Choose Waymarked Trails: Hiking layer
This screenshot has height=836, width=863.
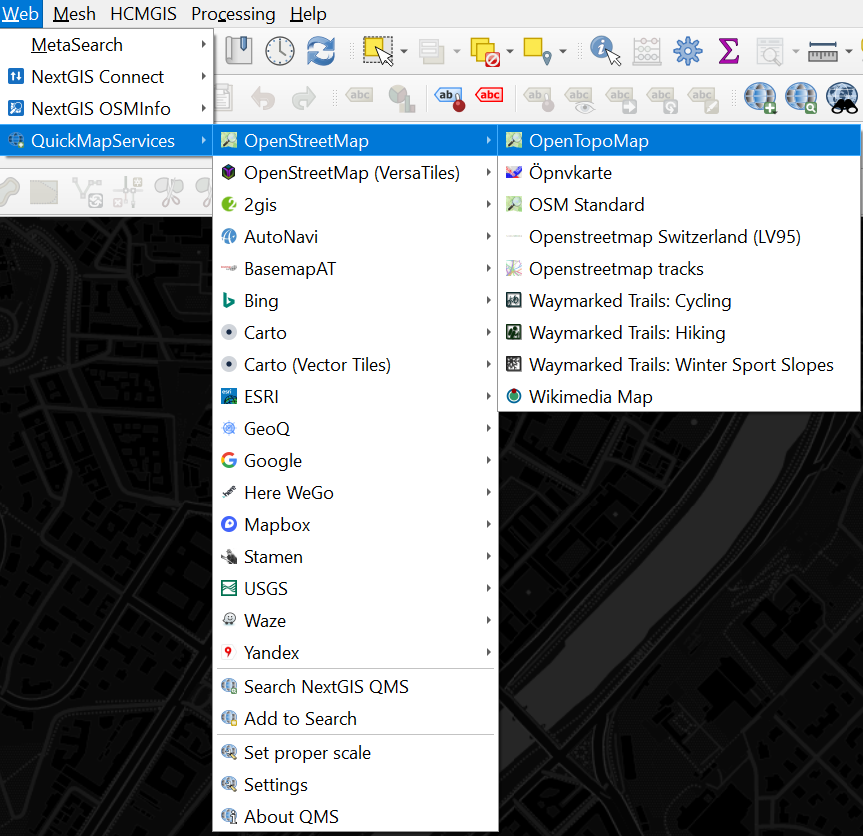(x=626, y=333)
